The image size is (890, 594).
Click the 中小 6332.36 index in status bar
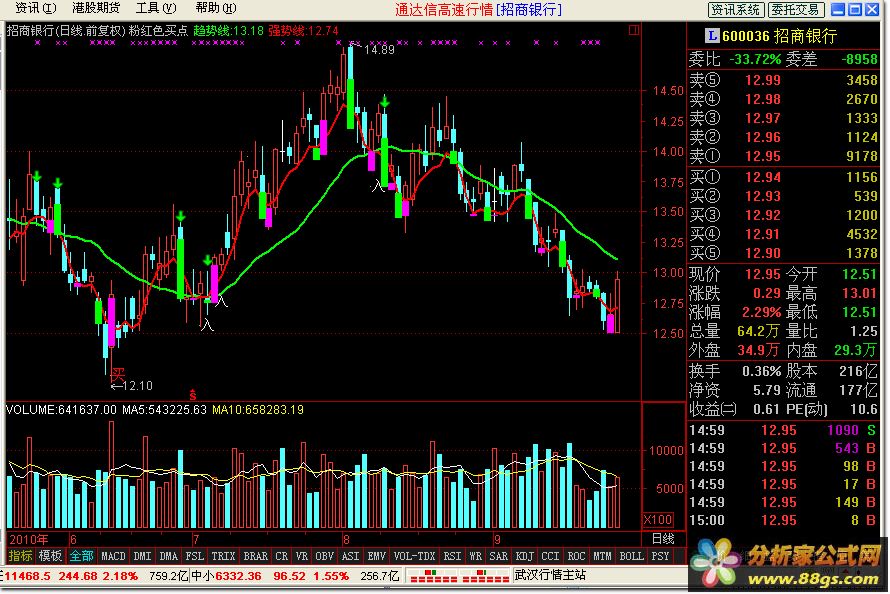226,576
